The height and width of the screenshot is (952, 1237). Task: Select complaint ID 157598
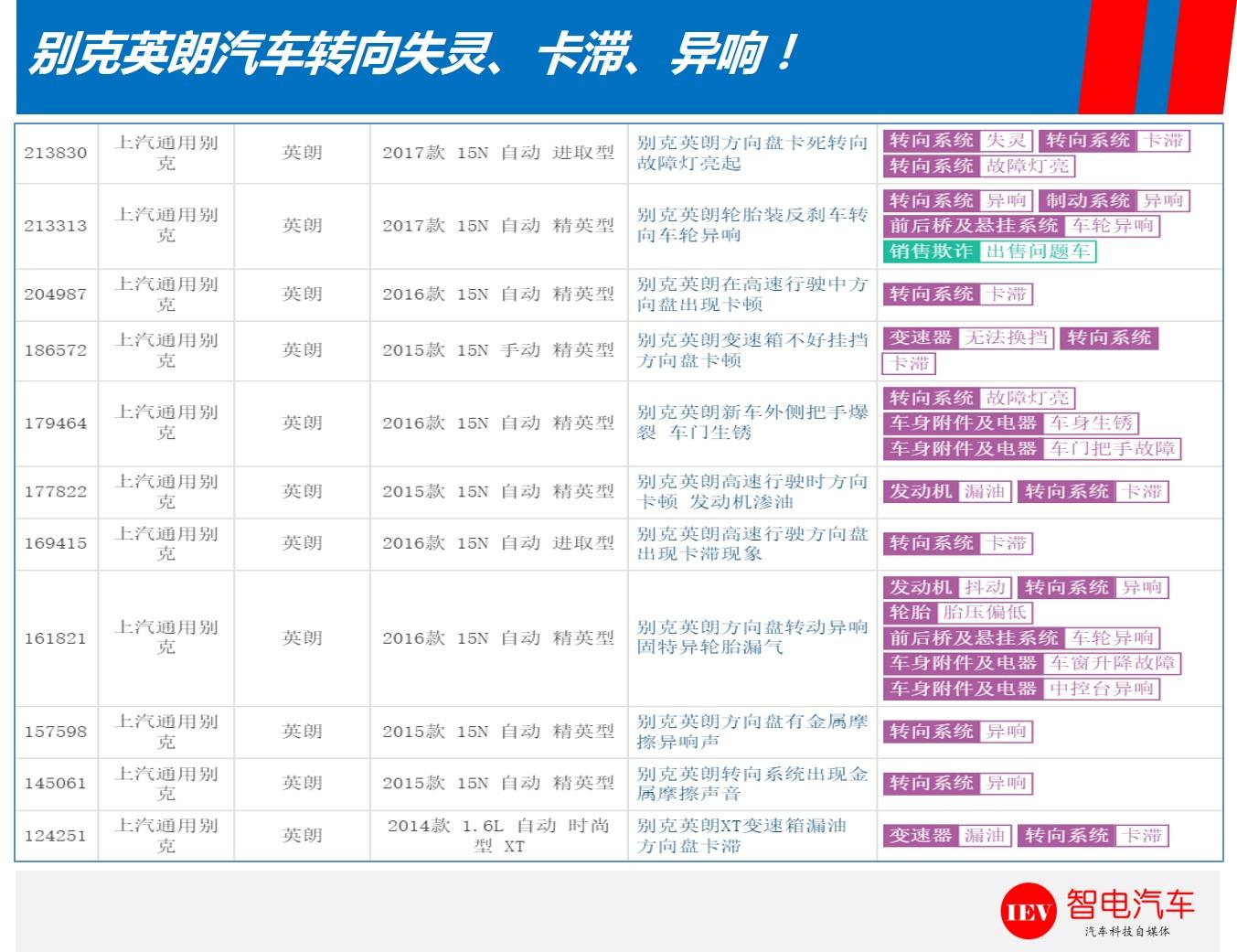point(56,732)
